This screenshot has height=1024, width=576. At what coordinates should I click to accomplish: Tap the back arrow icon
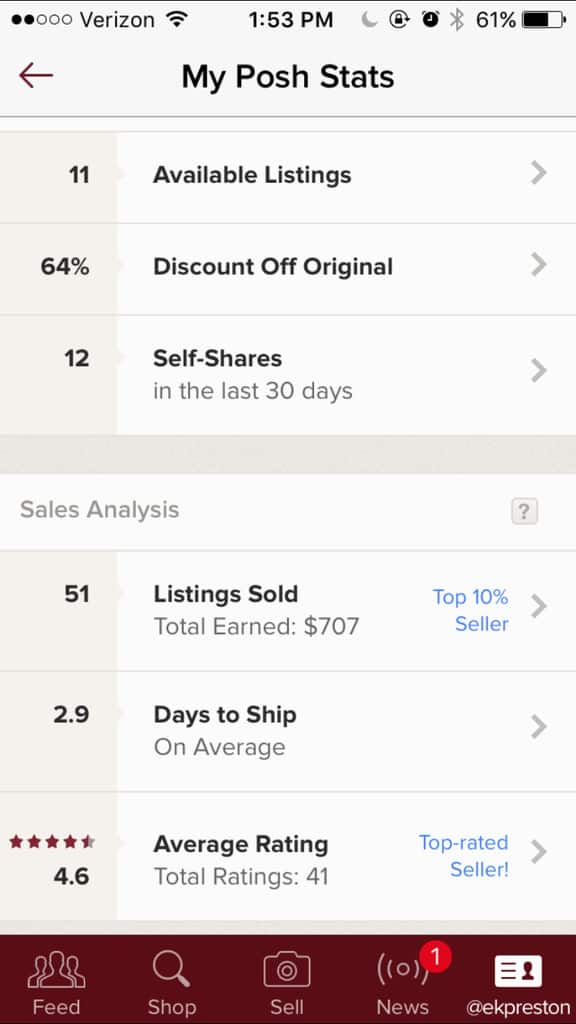tap(36, 76)
